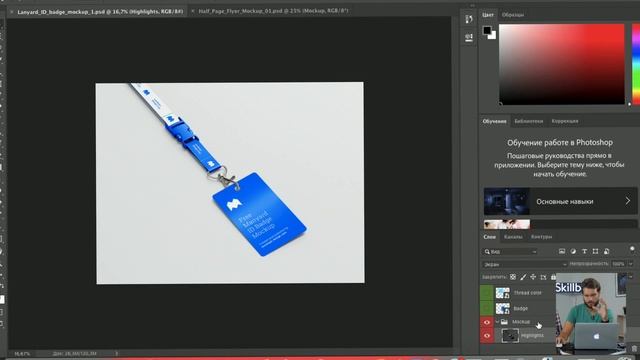Open the second tutorial thumbnail below Основные навыки

507,224
